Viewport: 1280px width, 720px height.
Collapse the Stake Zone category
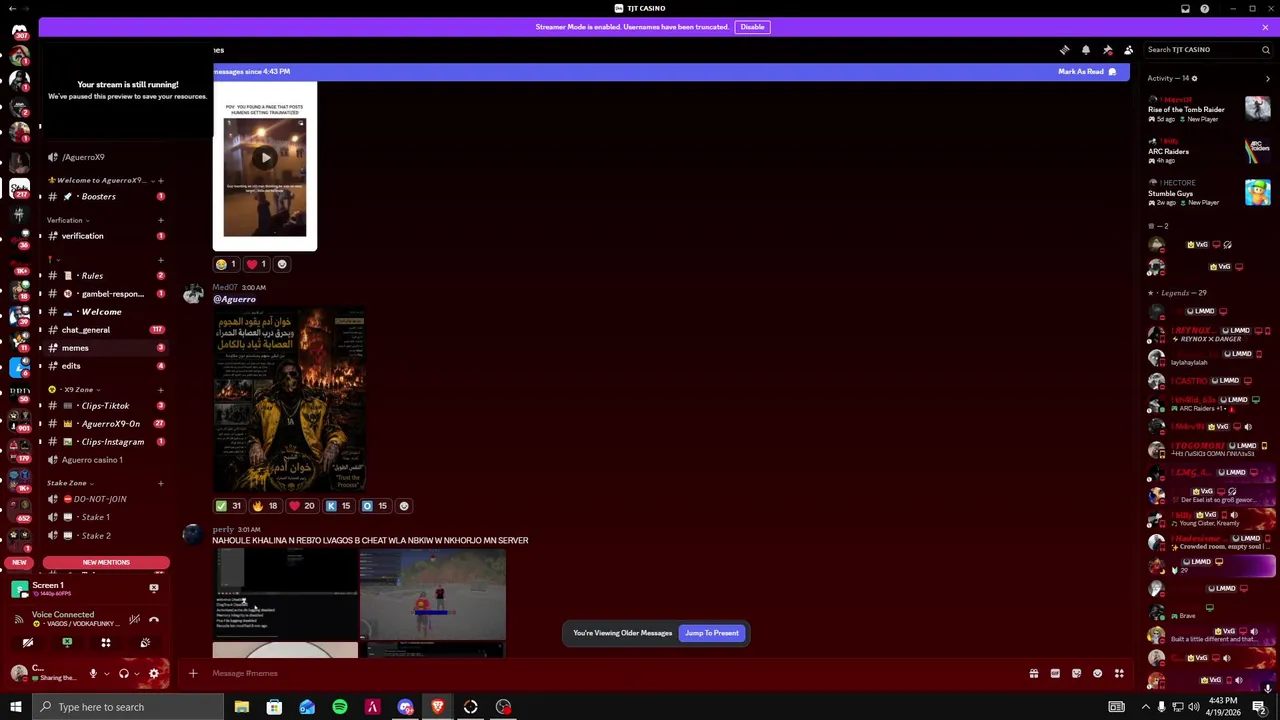(x=70, y=483)
